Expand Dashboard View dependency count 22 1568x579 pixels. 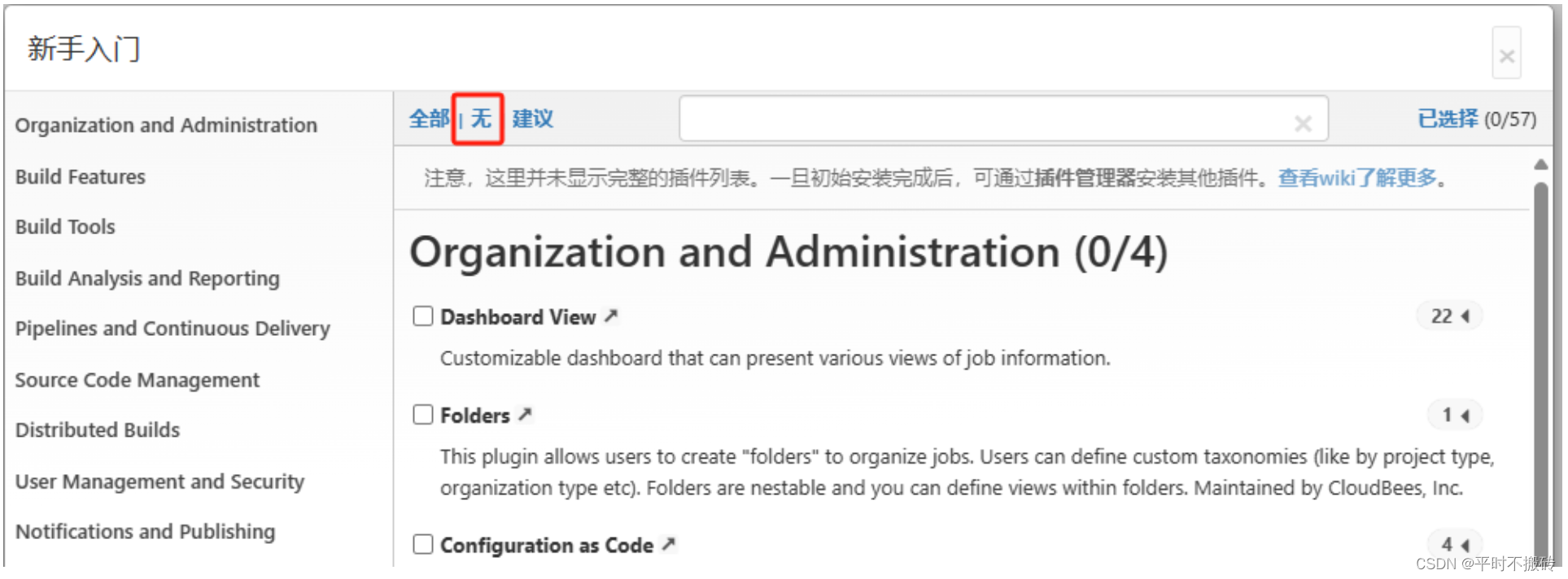click(1450, 316)
